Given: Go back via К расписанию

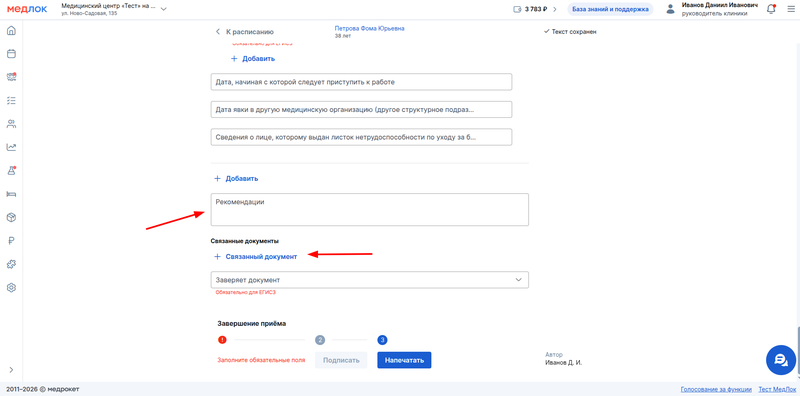Looking at the screenshot, I should (x=245, y=32).
